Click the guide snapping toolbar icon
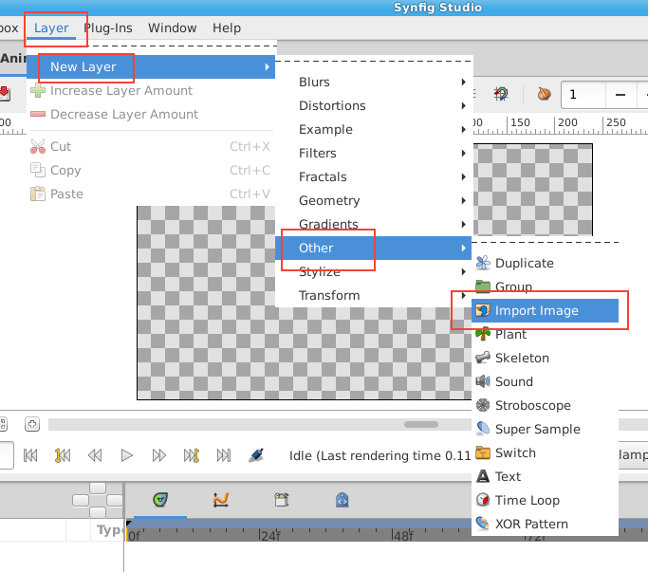Image resolution: width=648 pixels, height=572 pixels. 501,94
